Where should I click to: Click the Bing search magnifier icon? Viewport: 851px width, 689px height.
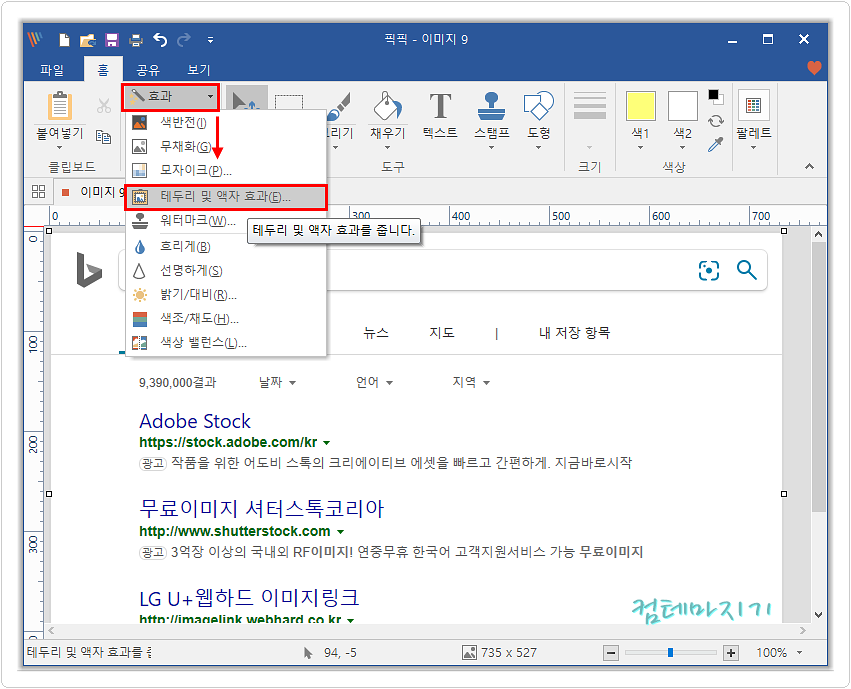(x=746, y=270)
